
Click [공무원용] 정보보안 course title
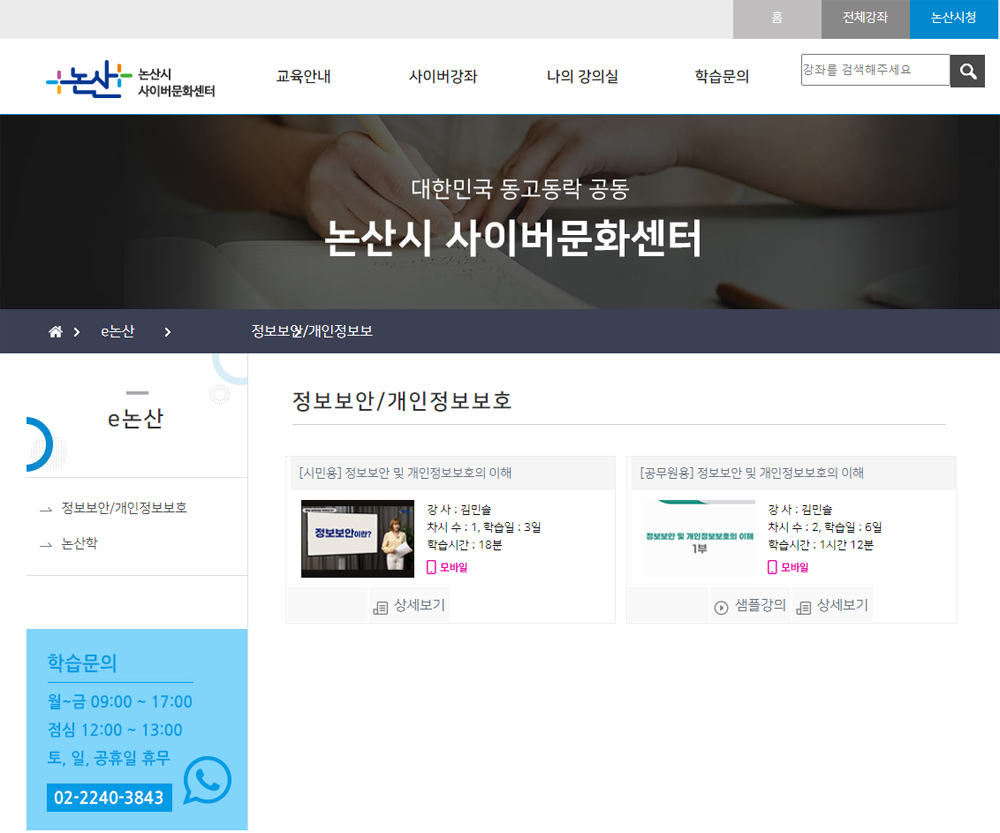pos(752,473)
